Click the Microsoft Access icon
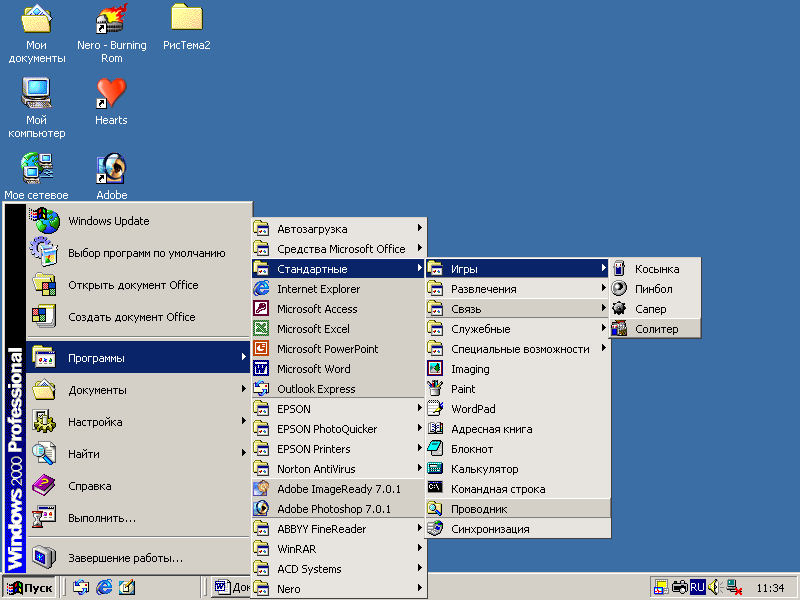Image resolution: width=800 pixels, height=600 pixels. pyautogui.click(x=261, y=309)
